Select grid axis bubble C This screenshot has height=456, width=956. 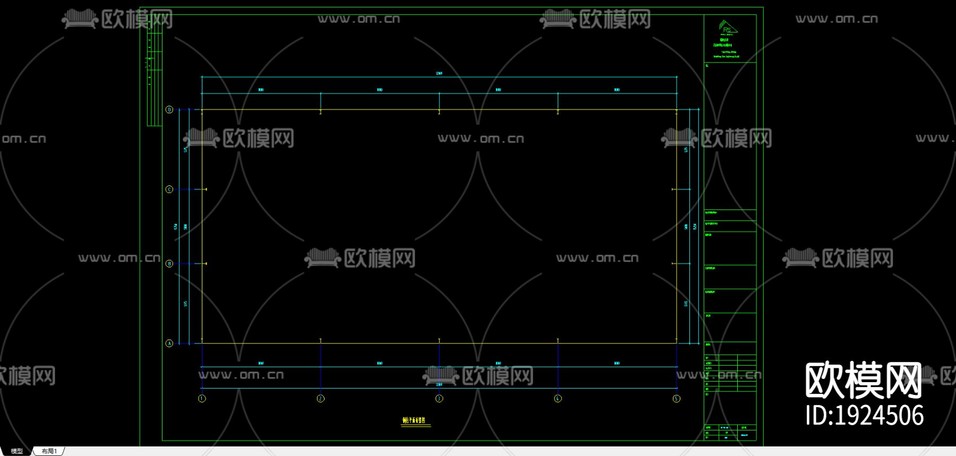pos(169,190)
